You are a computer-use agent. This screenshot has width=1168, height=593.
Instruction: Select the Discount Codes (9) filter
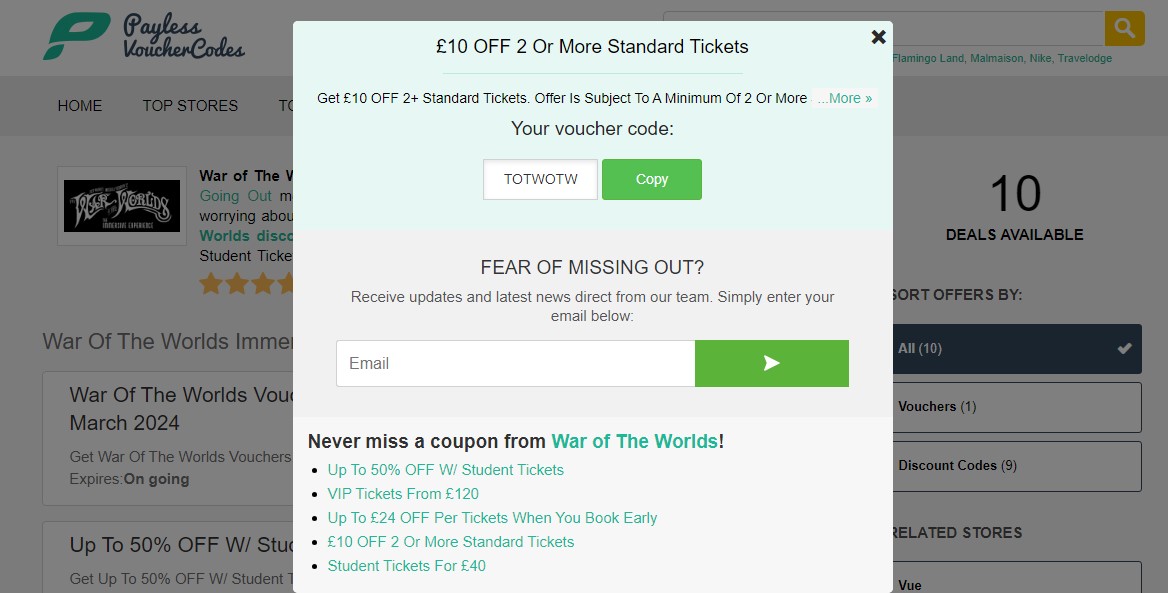[956, 465]
